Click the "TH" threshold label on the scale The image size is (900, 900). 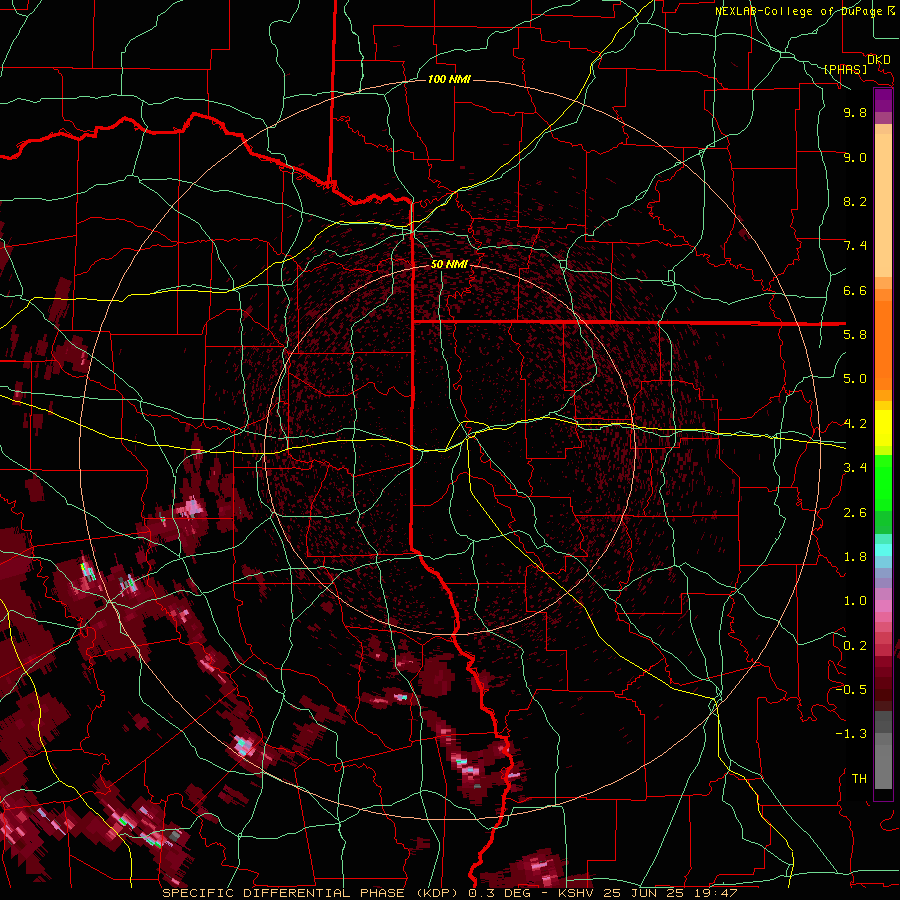tap(859, 779)
